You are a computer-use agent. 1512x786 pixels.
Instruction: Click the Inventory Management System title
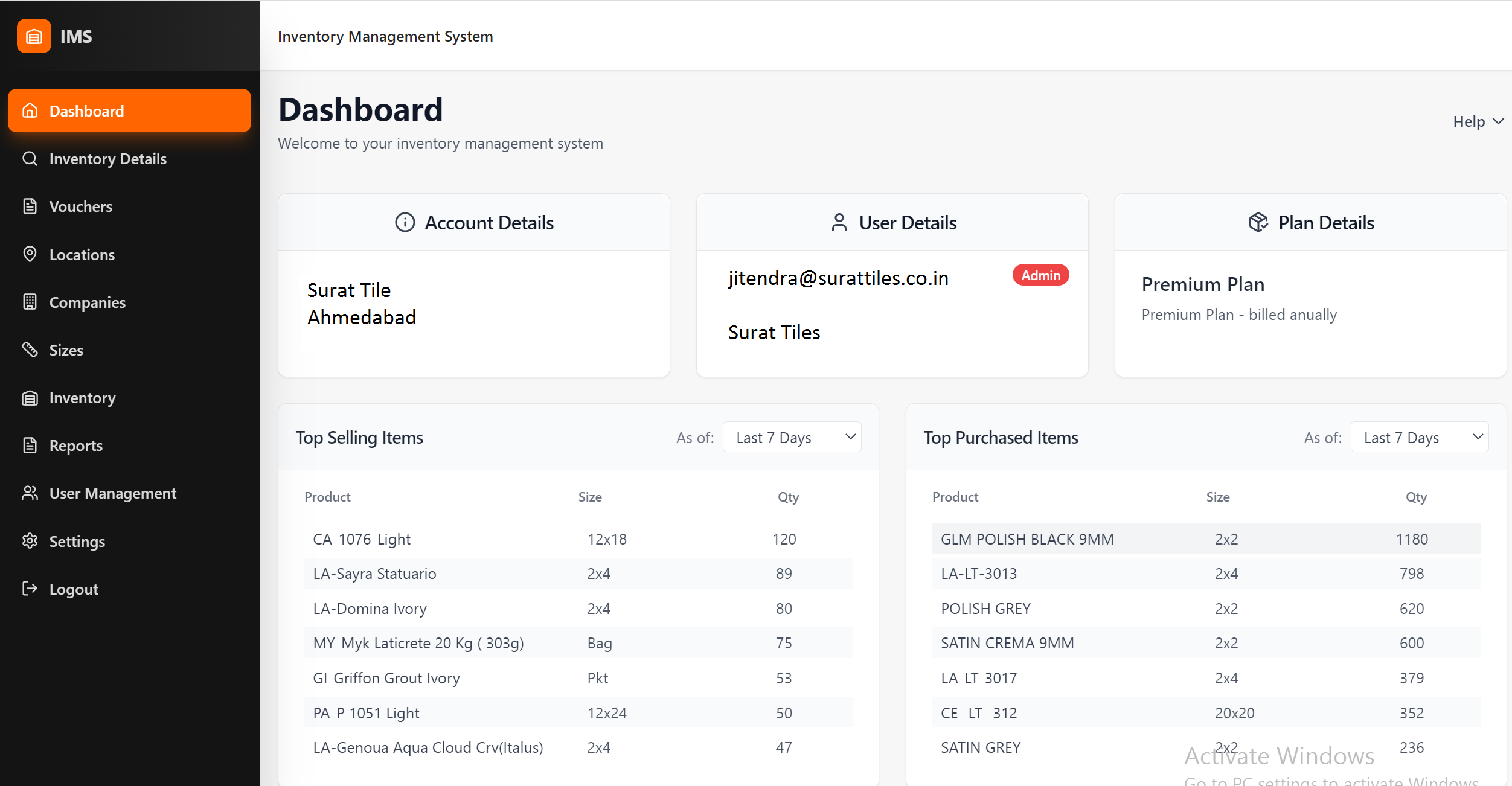tap(385, 36)
